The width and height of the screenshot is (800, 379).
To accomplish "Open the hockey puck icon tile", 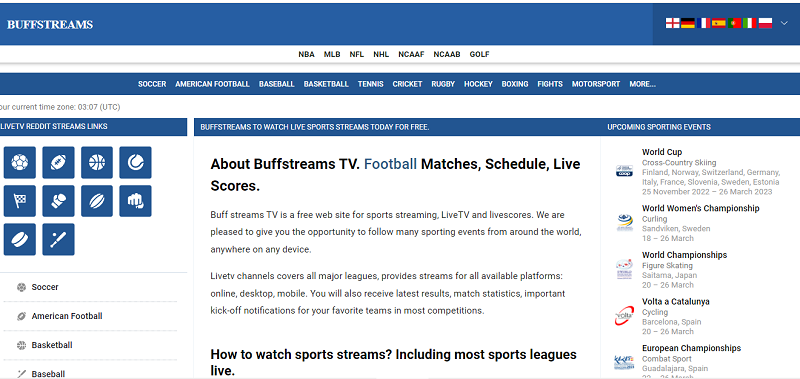I will (19, 239).
